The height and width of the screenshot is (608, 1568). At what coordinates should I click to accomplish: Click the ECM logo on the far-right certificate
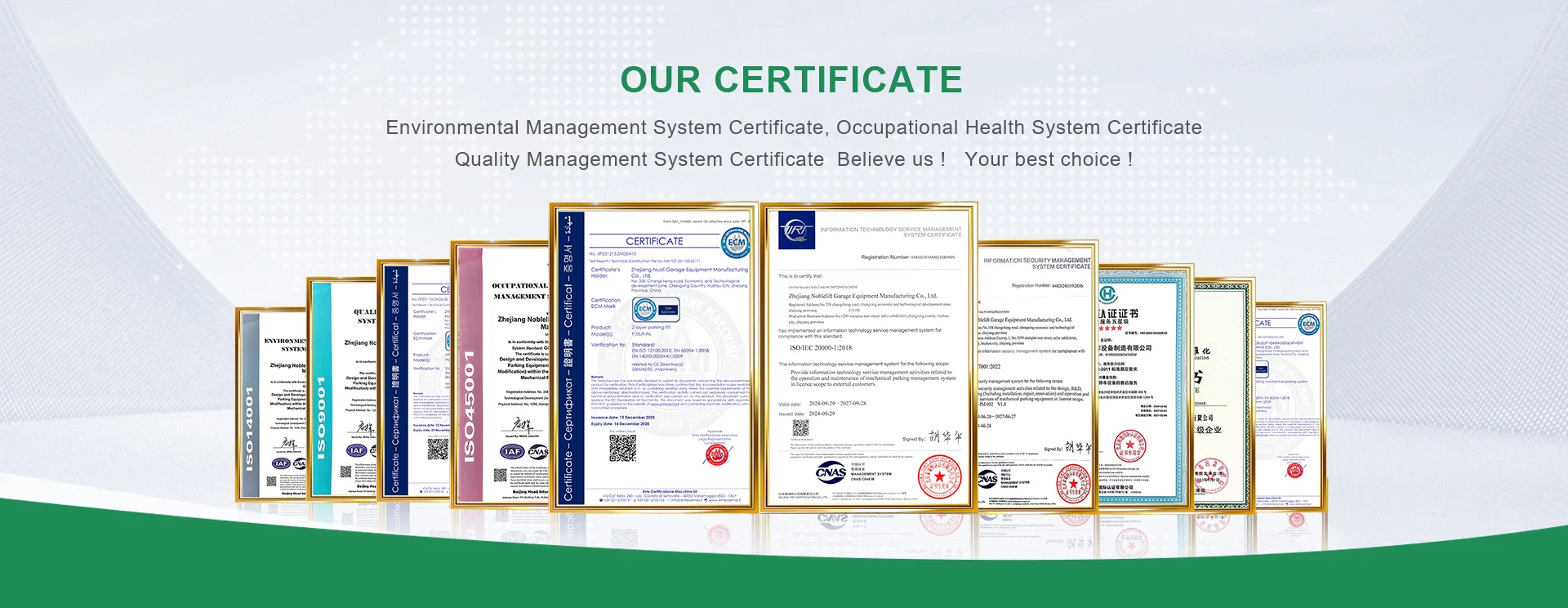pyautogui.click(x=1308, y=324)
